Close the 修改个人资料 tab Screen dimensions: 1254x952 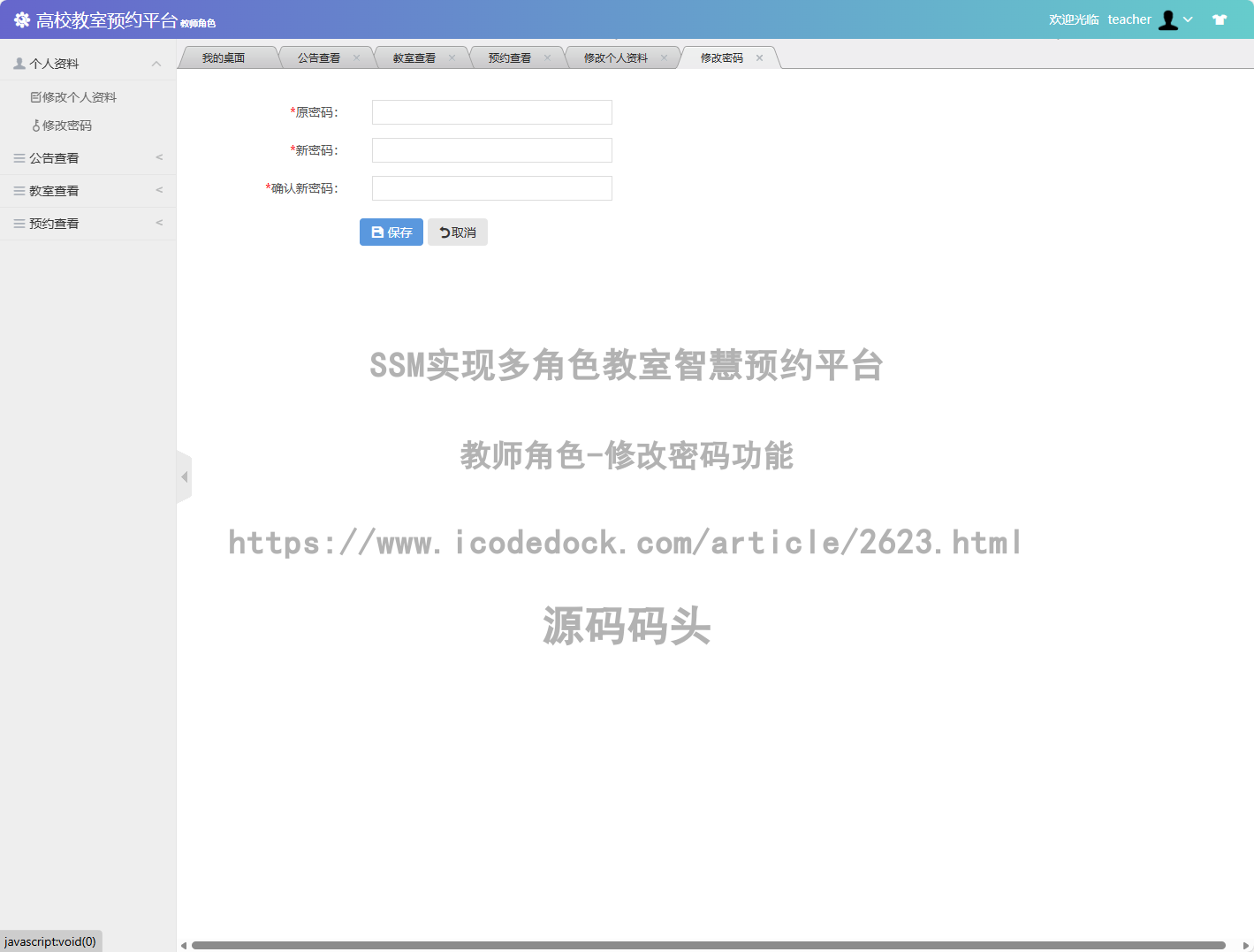click(664, 58)
